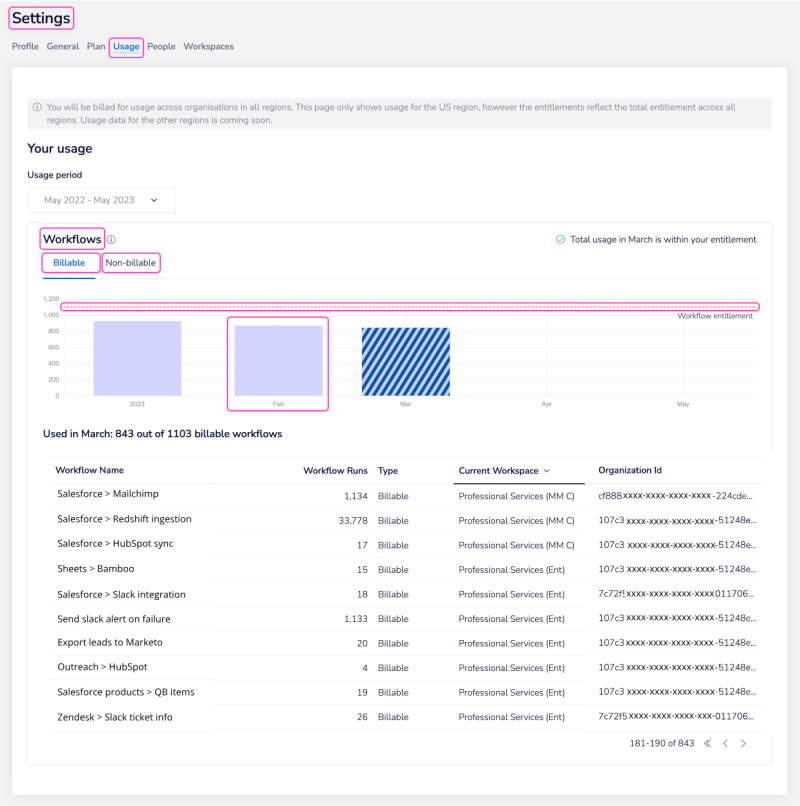Go to previous page of workflows table
The height and width of the screenshot is (806, 800).
[725, 743]
